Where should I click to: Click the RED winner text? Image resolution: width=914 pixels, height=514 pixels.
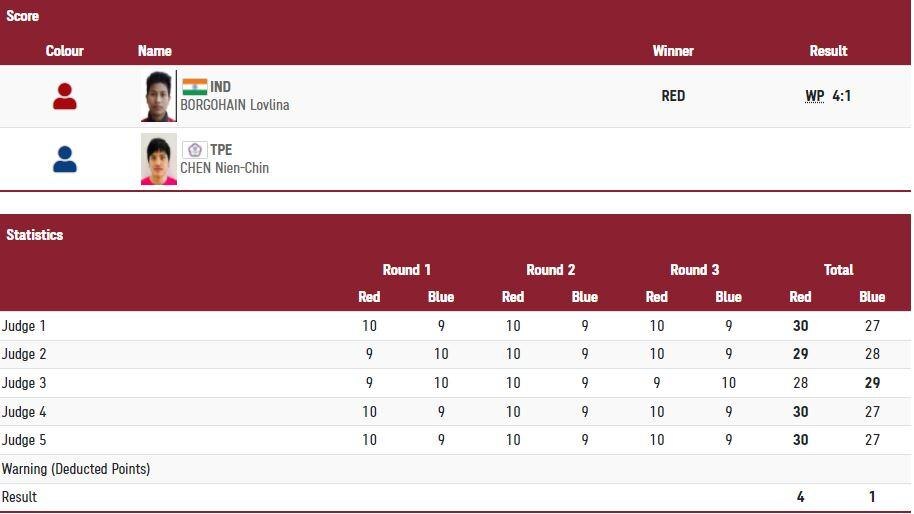(x=673, y=96)
